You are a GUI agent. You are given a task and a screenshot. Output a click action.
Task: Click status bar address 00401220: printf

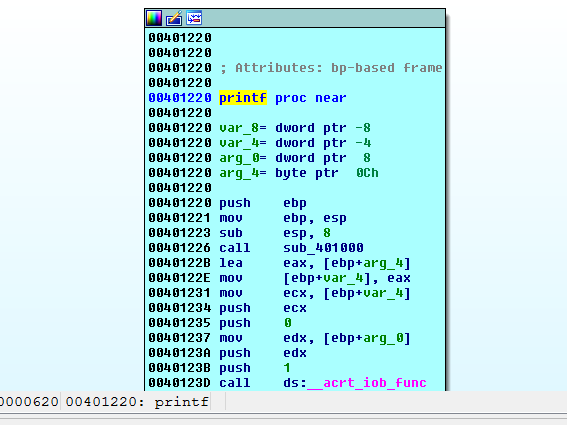coord(137,402)
